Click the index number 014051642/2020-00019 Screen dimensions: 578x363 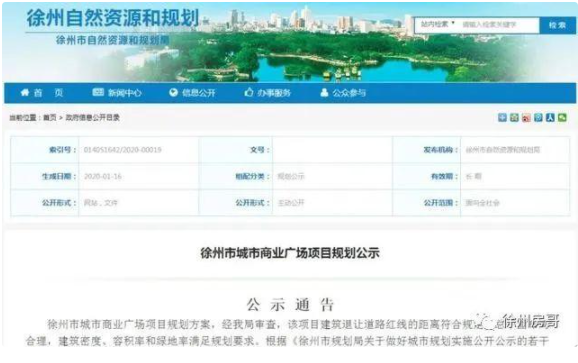click(x=122, y=150)
